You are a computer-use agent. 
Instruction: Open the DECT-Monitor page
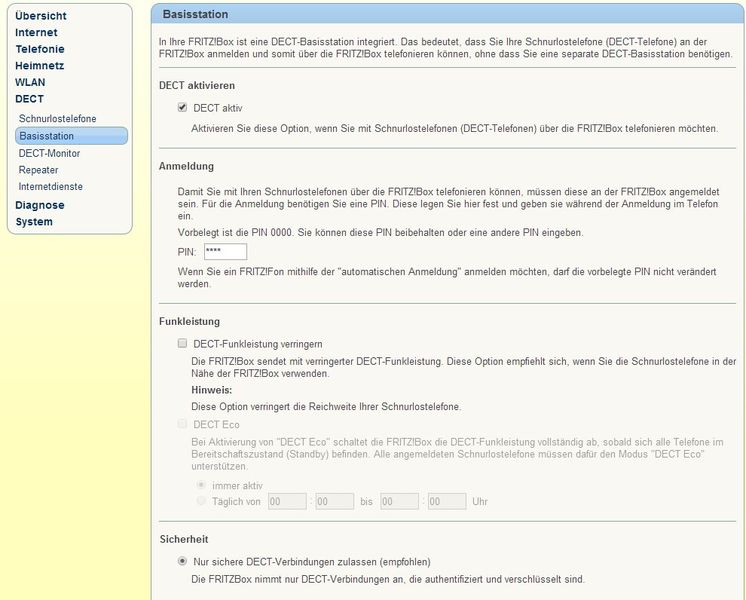(49, 153)
